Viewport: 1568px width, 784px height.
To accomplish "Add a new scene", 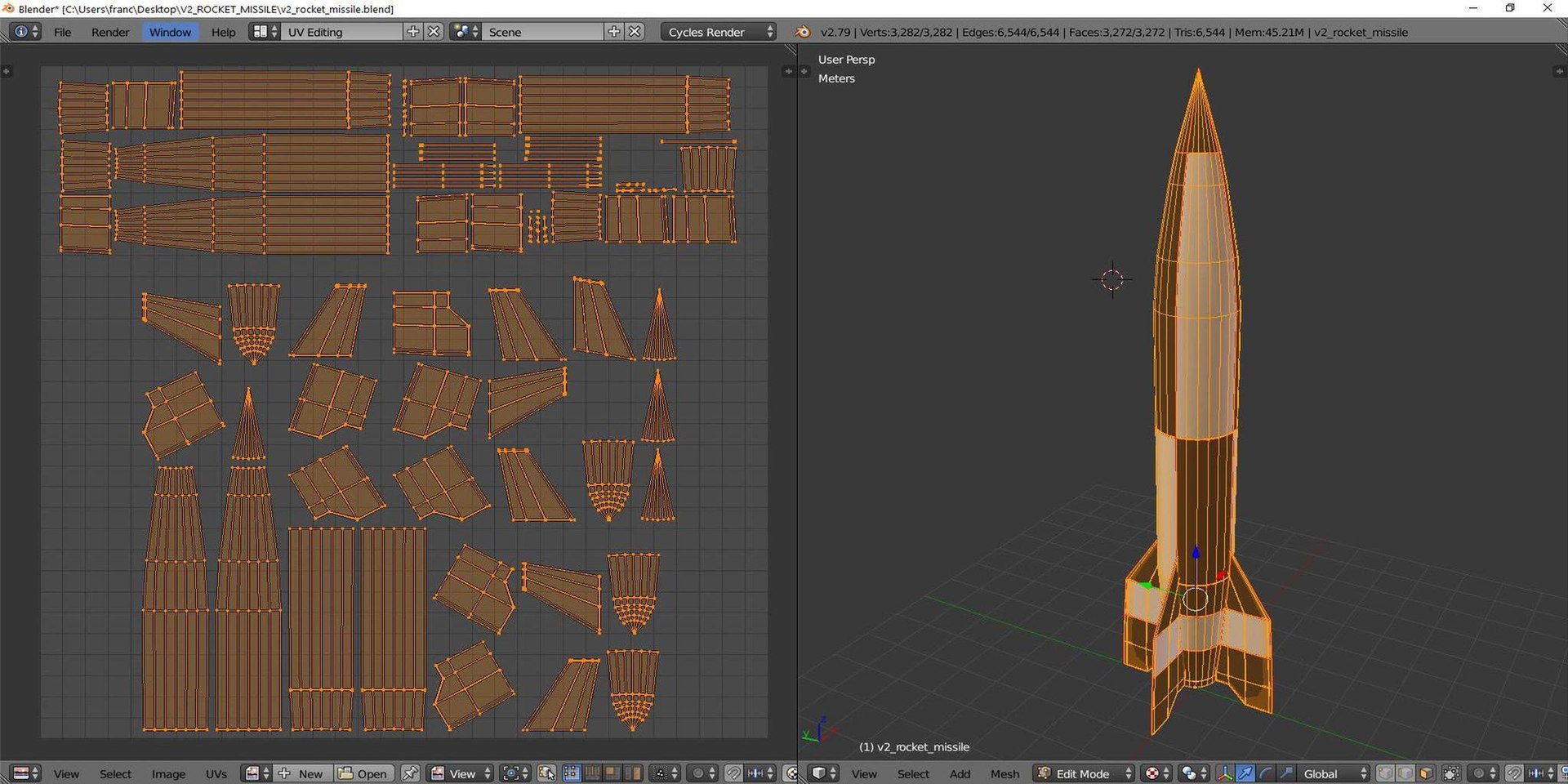I will click(x=614, y=32).
